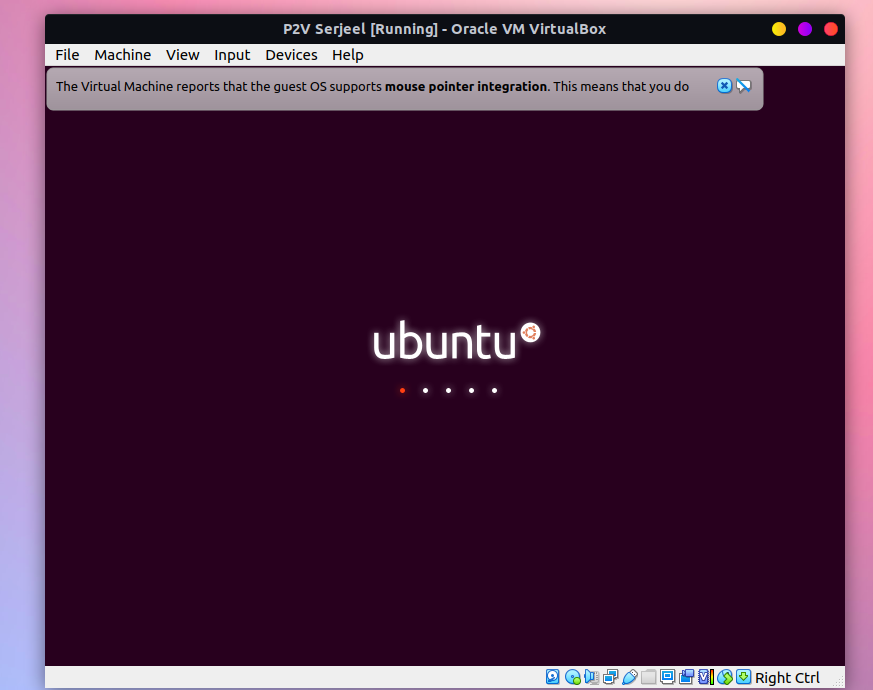Open the File menu

(x=67, y=55)
